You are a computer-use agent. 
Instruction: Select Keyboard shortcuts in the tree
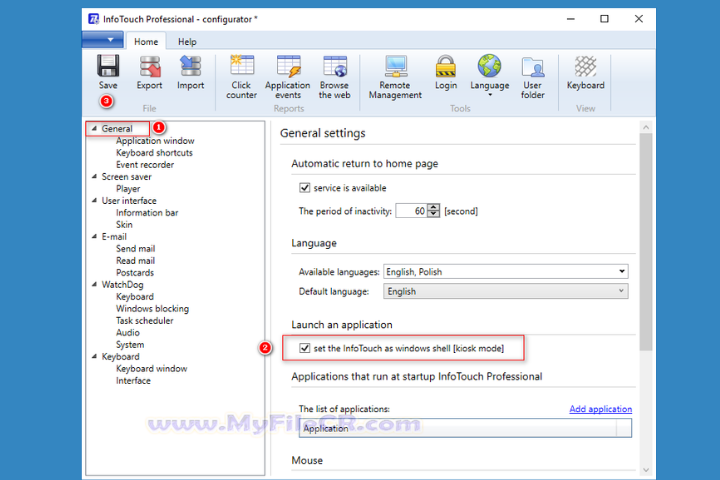[154, 152]
